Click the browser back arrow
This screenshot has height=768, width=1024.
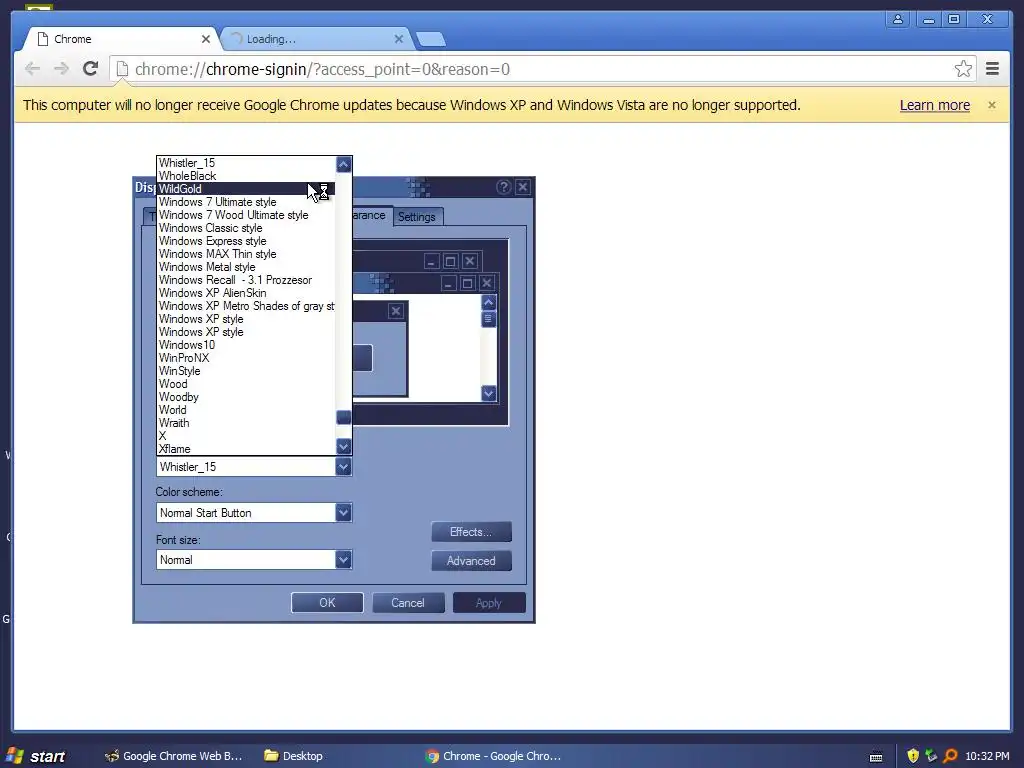point(32,69)
